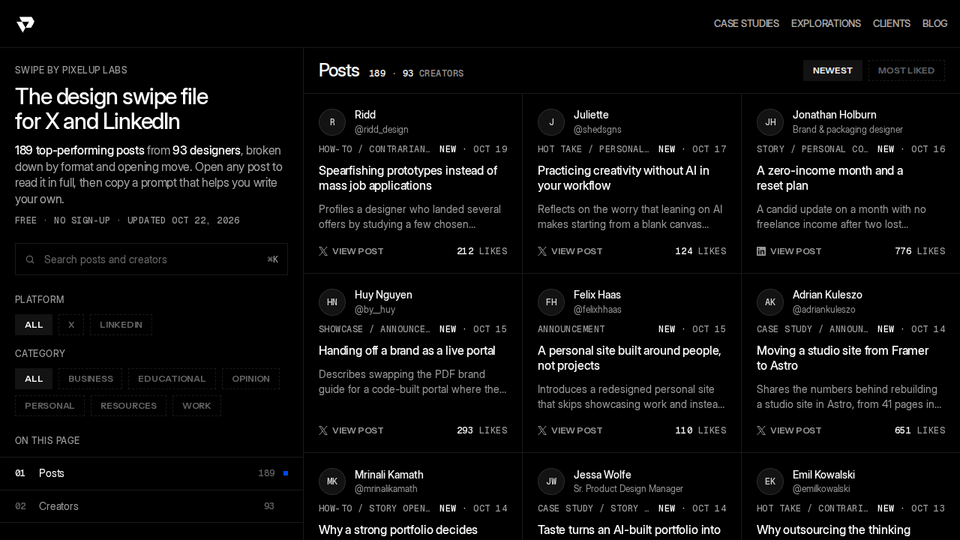The image size is (960, 540).
Task: Click the 776 Likes count
Action: pyautogui.click(x=920, y=251)
